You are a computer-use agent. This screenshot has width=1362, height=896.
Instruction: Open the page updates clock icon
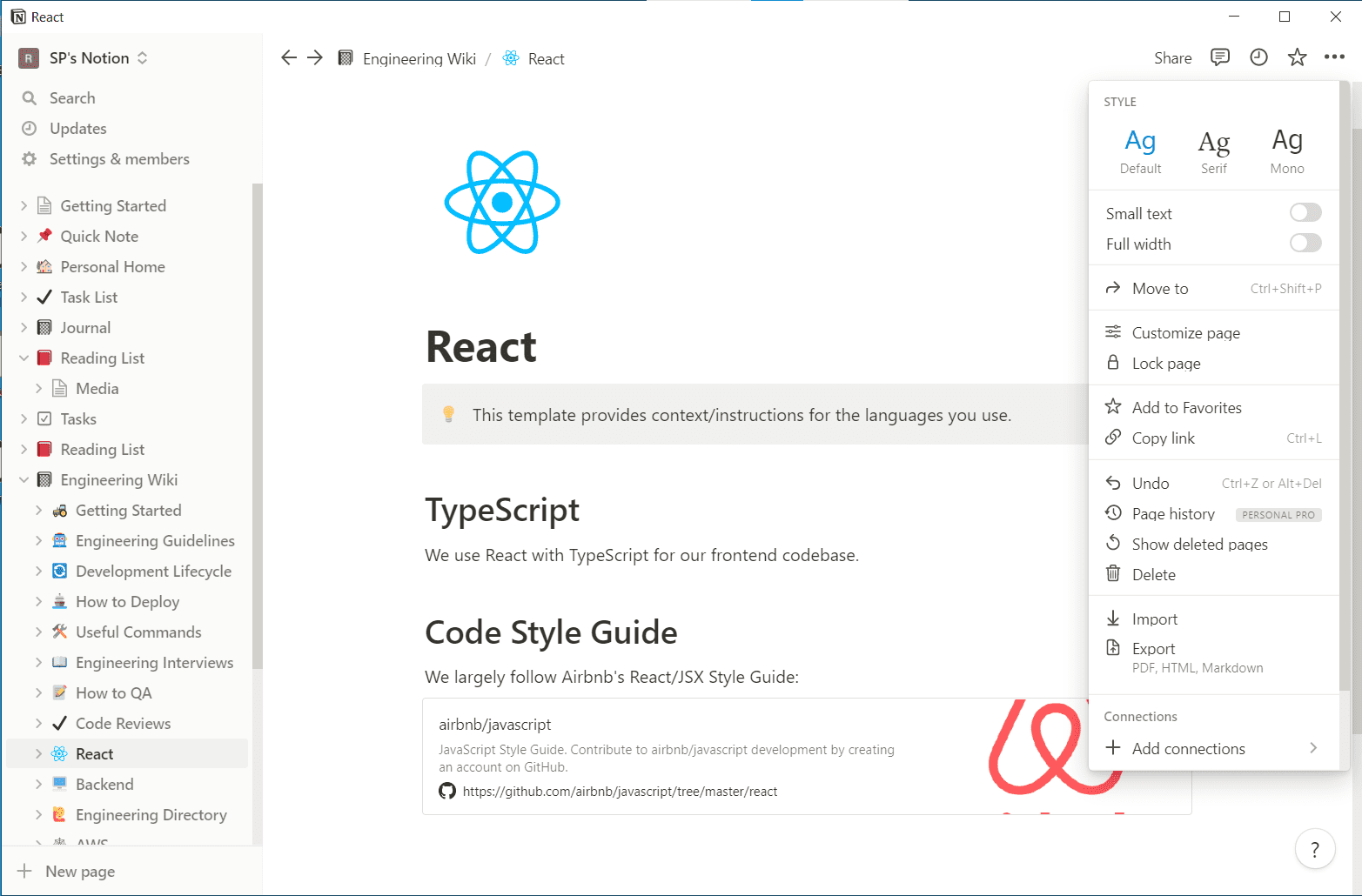point(1258,57)
